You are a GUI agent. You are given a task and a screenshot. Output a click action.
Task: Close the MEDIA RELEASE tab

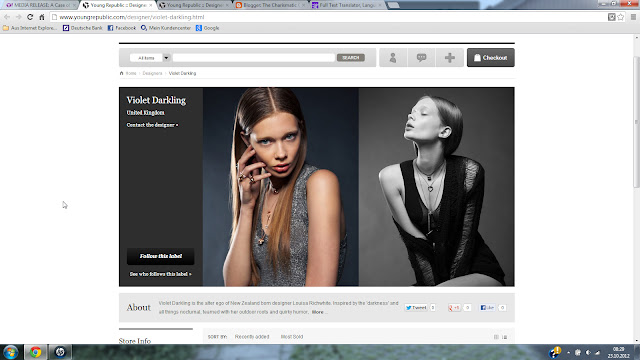(x=74, y=5)
